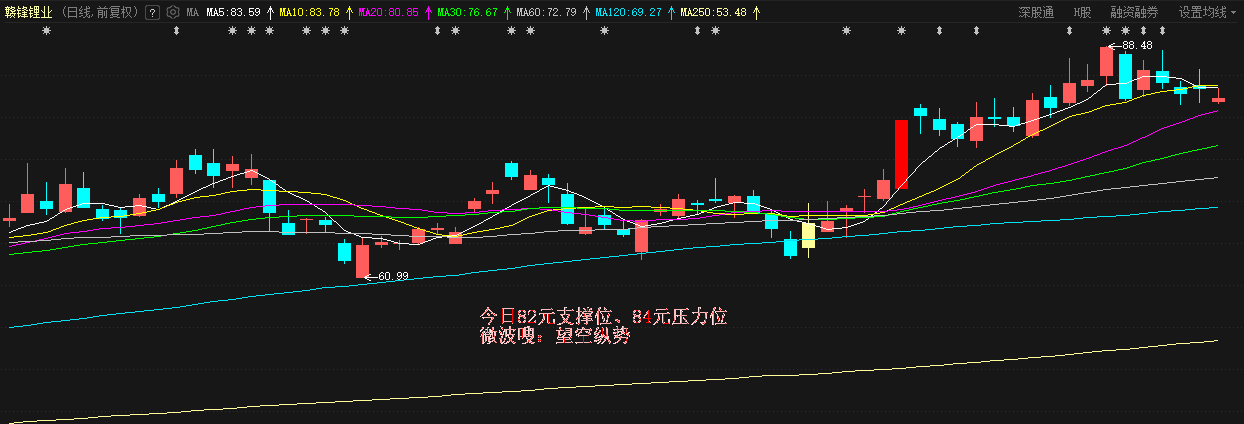Open the 融资融券 tab
1244x424 pixels.
coord(1134,13)
